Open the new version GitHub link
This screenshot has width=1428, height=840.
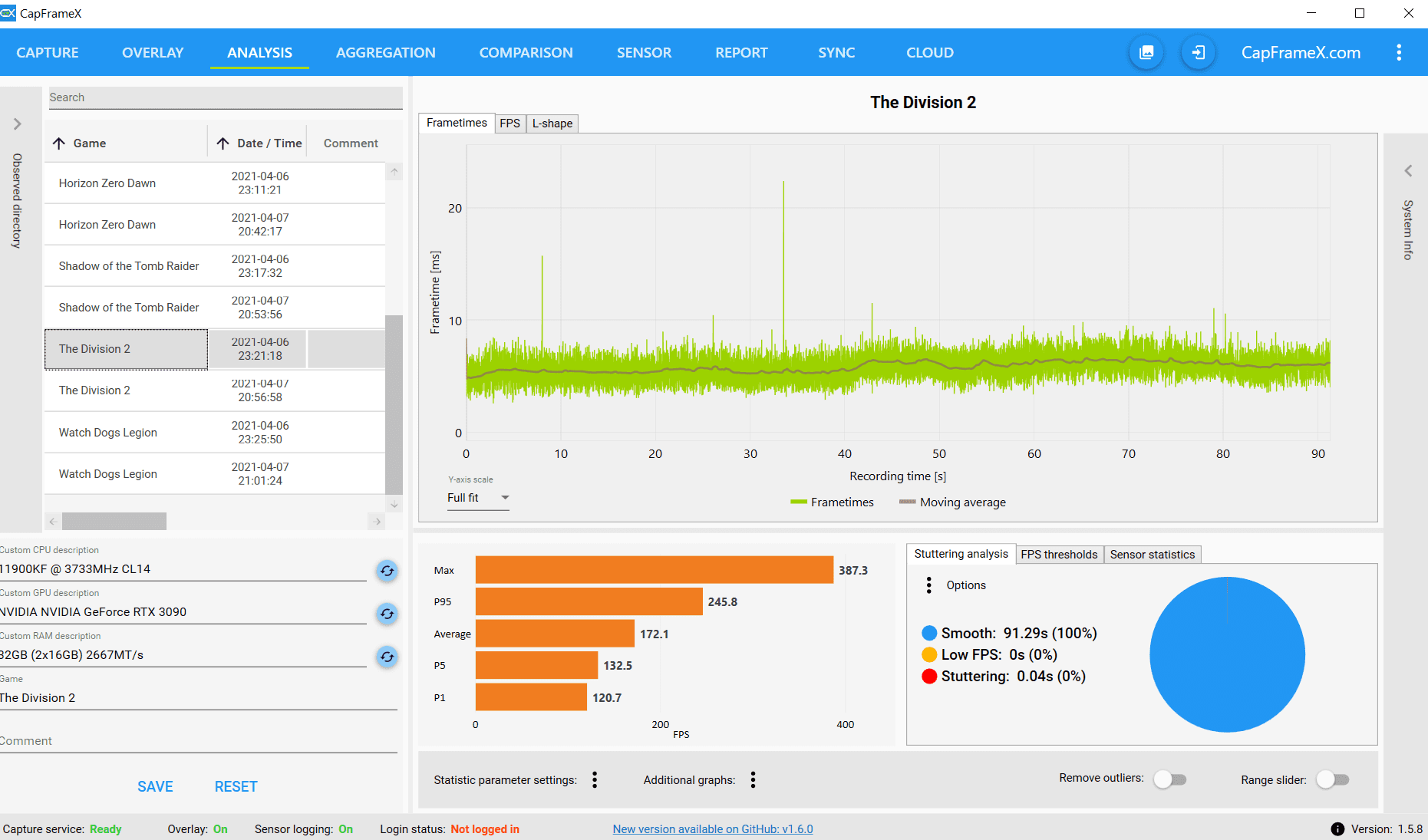pos(713,829)
